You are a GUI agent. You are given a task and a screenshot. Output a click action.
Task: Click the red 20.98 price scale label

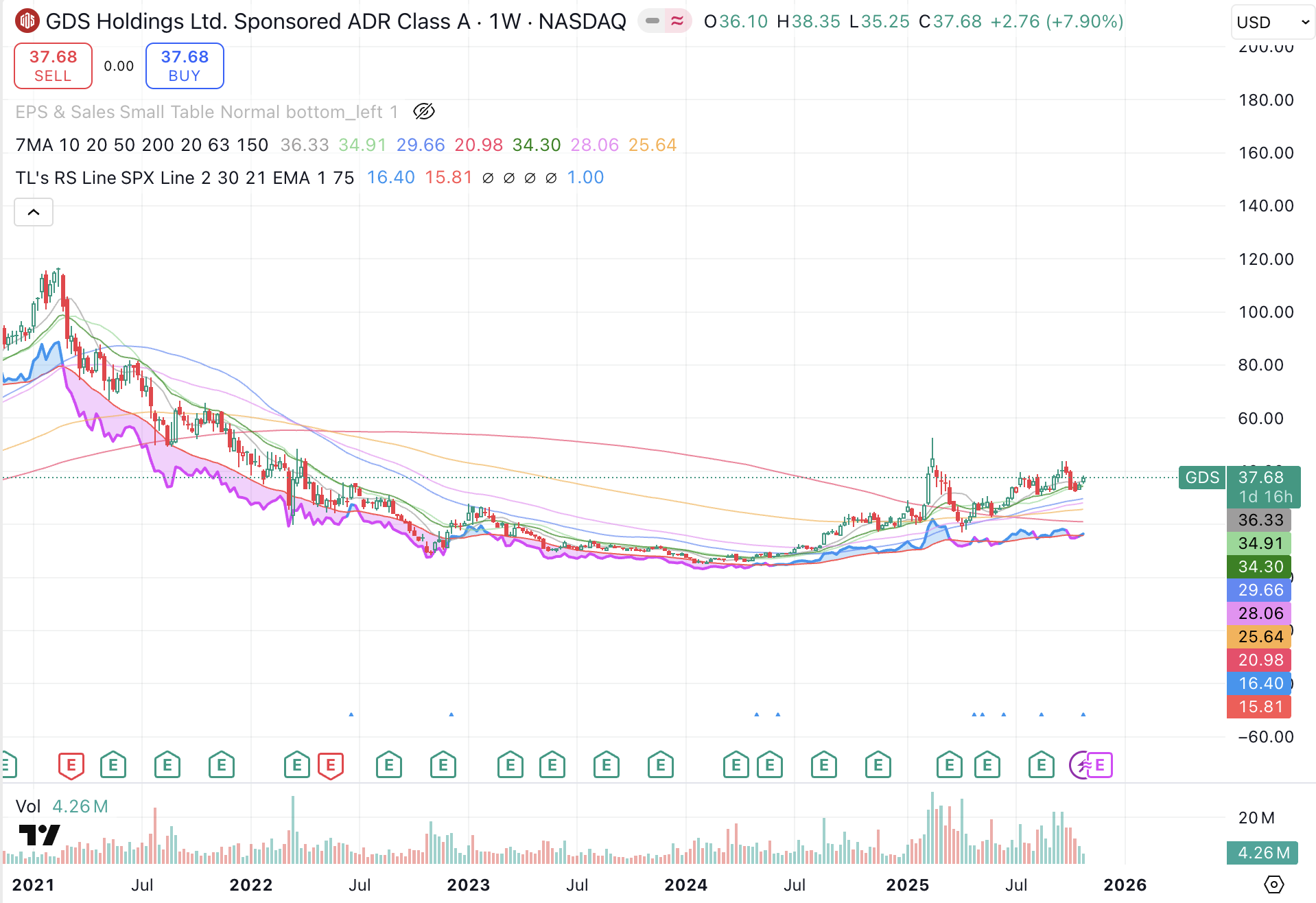[x=1260, y=660]
